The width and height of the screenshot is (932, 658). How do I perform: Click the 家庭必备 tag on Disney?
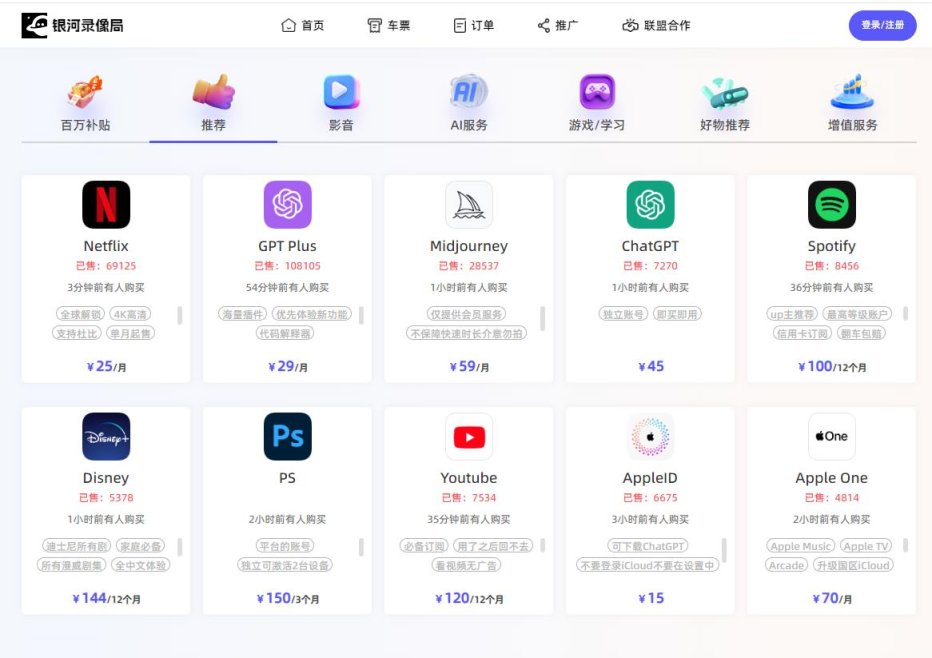click(140, 546)
